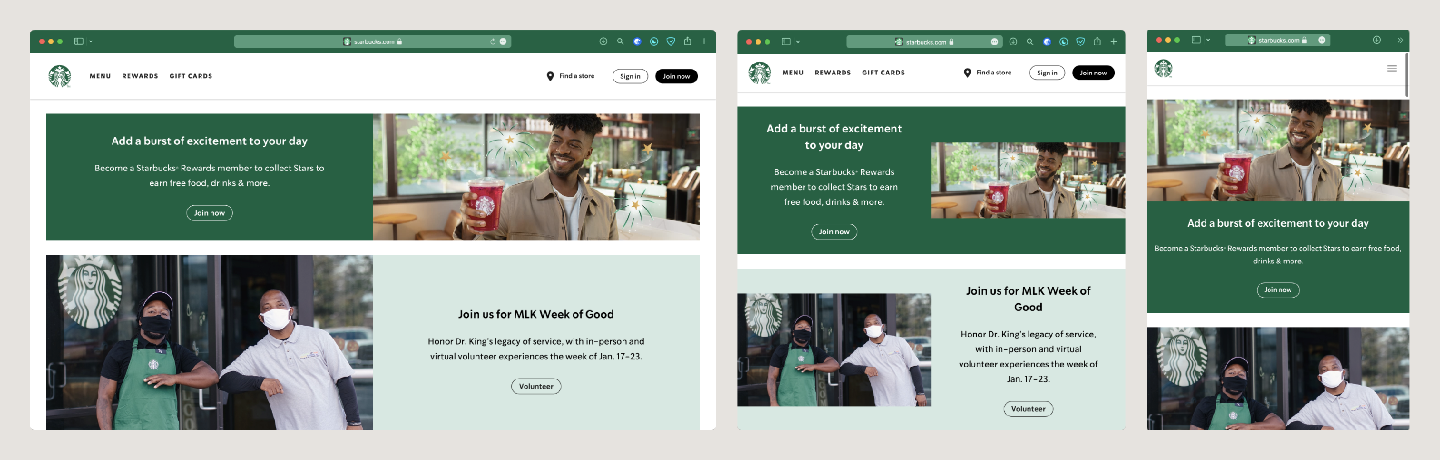Open GIFT CARDS in the widest window navigation
1440x460 pixels.
click(x=191, y=76)
